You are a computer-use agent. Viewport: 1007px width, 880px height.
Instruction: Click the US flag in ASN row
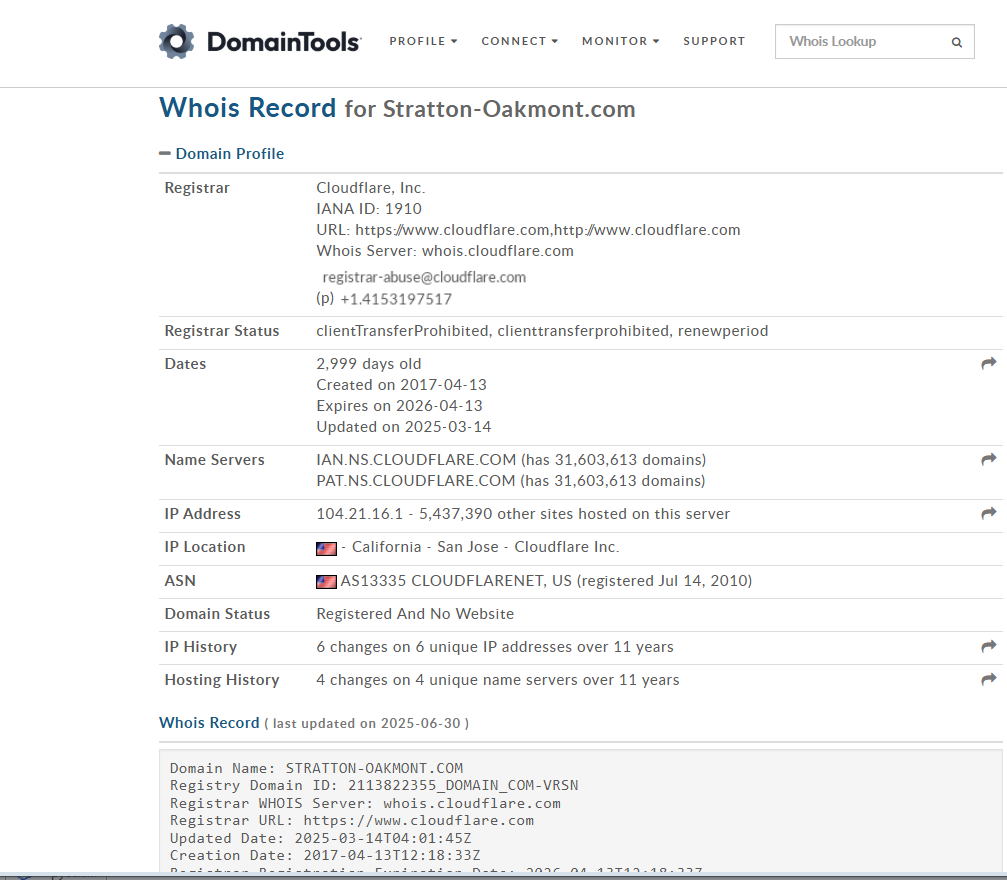coord(326,582)
